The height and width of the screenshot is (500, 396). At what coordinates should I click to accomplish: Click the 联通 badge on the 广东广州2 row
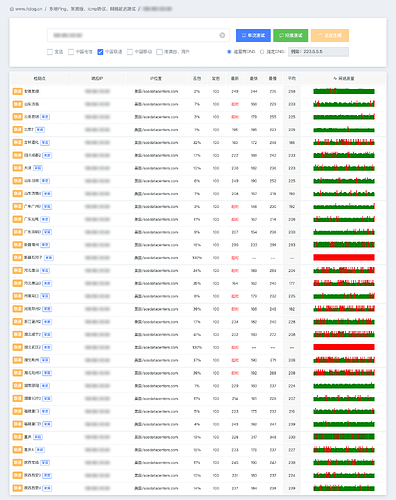[18, 207]
